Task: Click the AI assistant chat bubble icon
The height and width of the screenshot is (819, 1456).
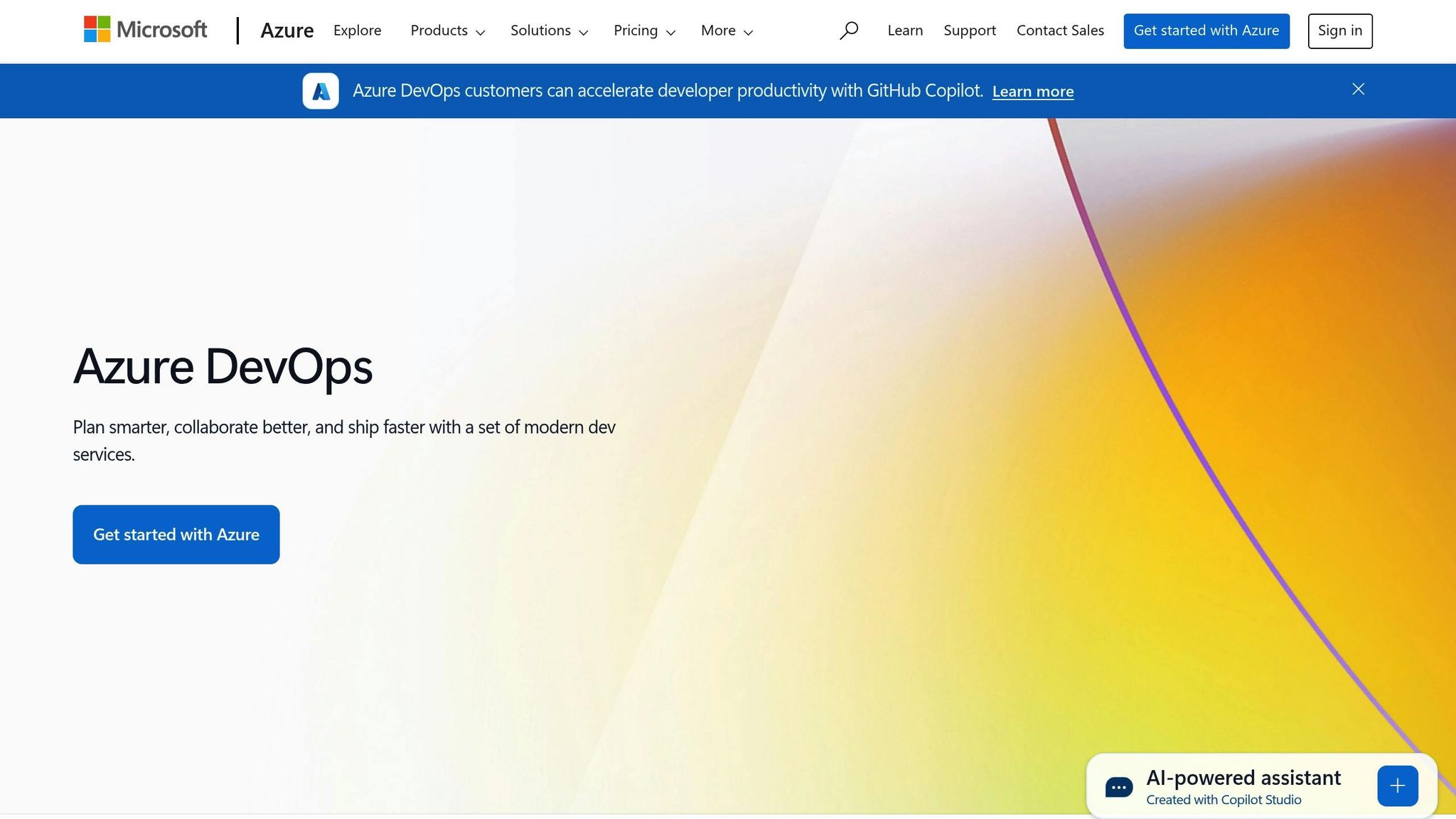Action: (x=1119, y=787)
